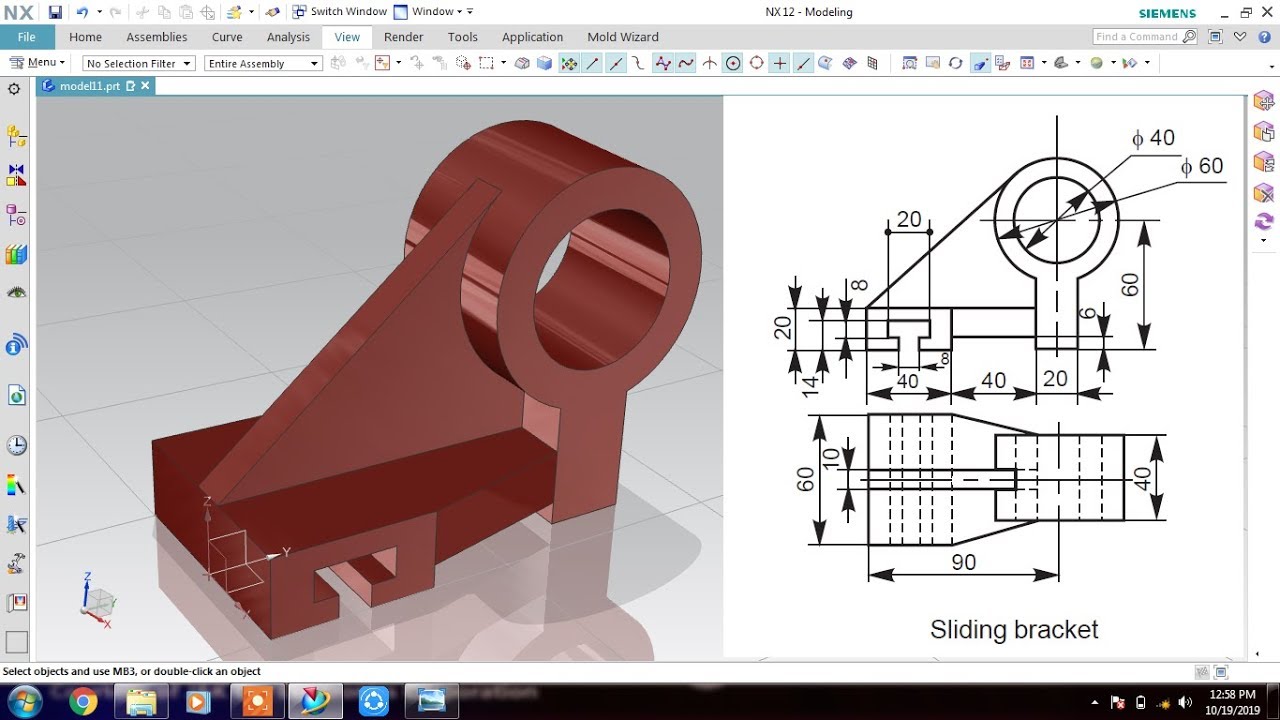Open the resource bar settings gear
1280x720 pixels.
point(14,89)
